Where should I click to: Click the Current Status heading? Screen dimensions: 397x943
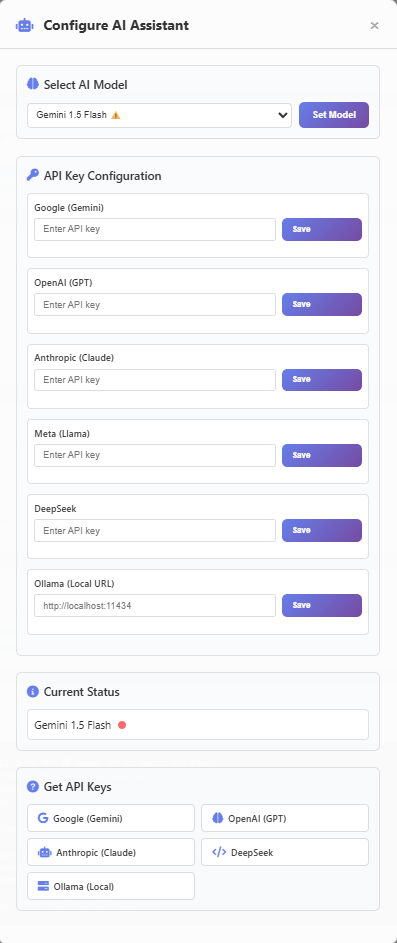click(82, 692)
